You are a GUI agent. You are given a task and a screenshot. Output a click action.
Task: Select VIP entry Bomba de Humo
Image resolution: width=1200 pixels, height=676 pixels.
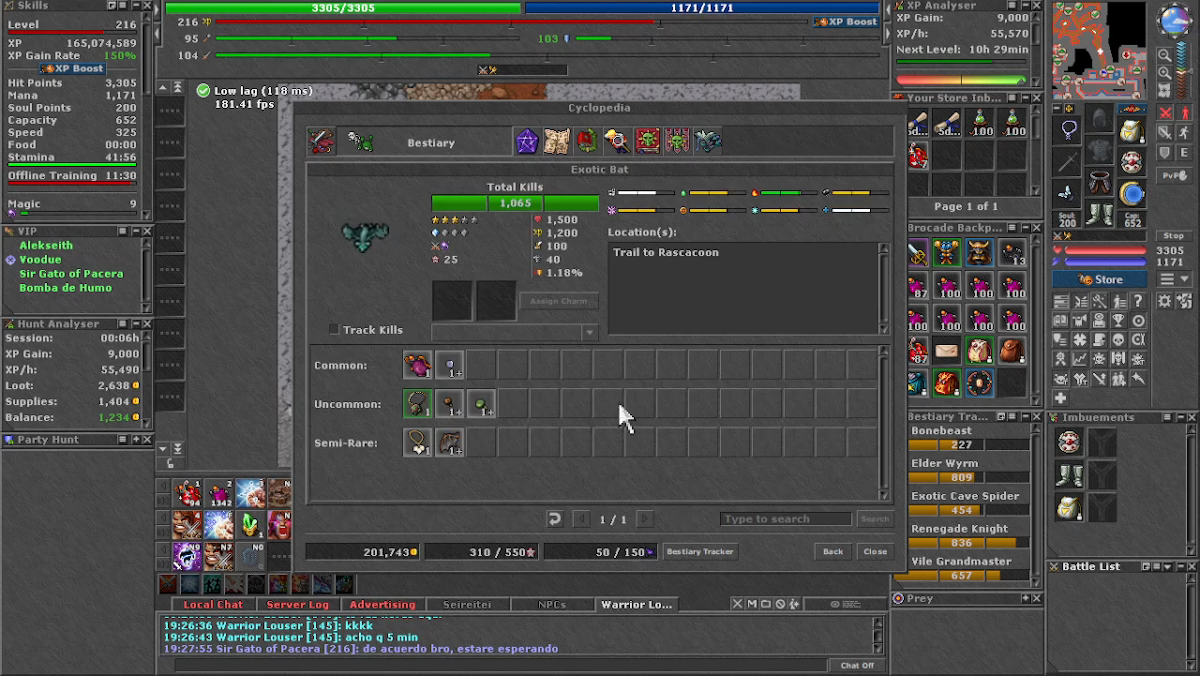65,287
